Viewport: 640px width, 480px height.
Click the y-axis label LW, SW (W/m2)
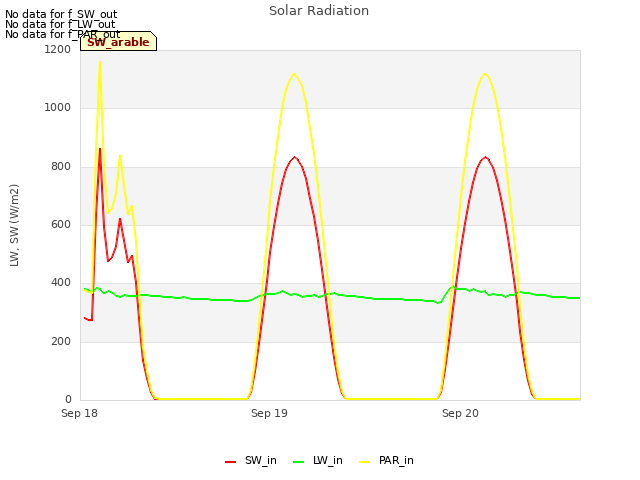(14, 225)
